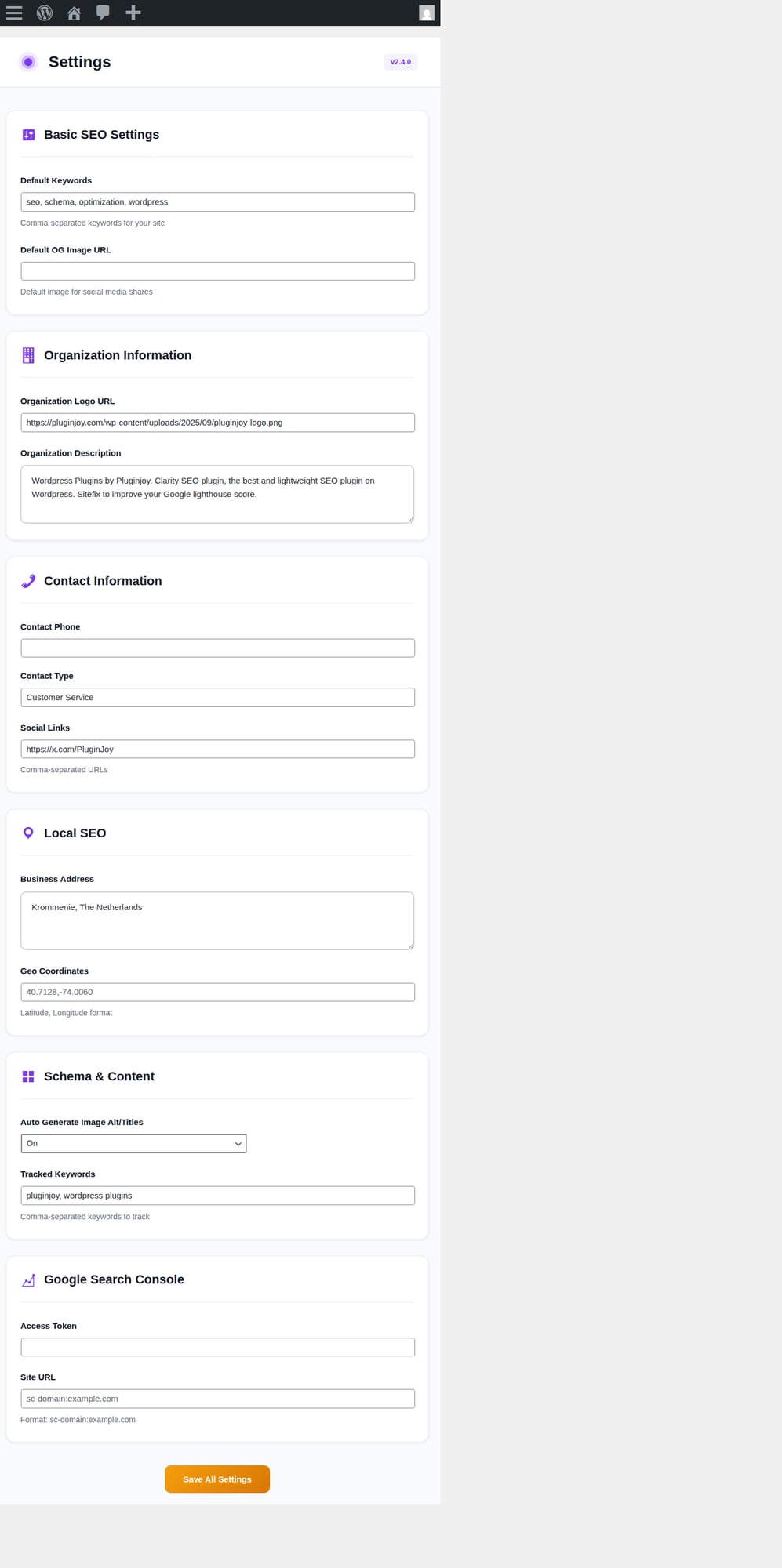Click the Local SEO map pin icon
The width and height of the screenshot is (782, 1568).
tap(28, 833)
